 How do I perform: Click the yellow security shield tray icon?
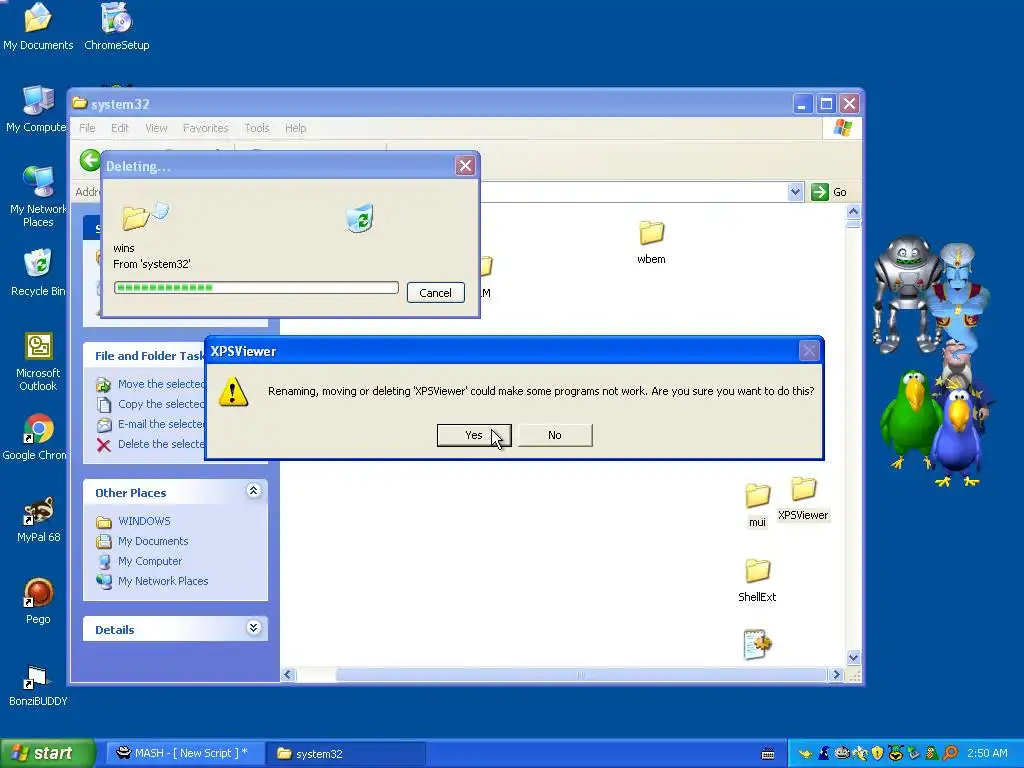coord(878,753)
